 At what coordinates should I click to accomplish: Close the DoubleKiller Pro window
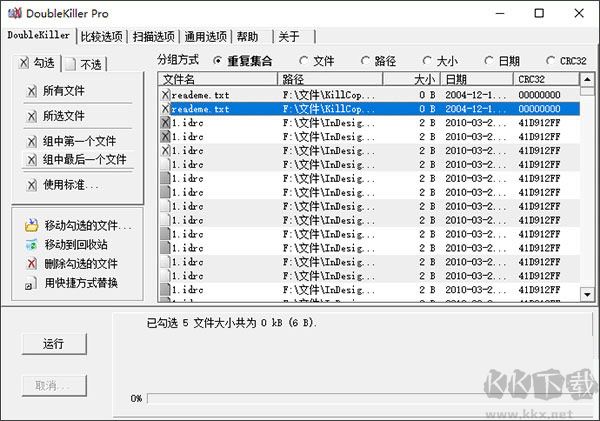tap(579, 13)
